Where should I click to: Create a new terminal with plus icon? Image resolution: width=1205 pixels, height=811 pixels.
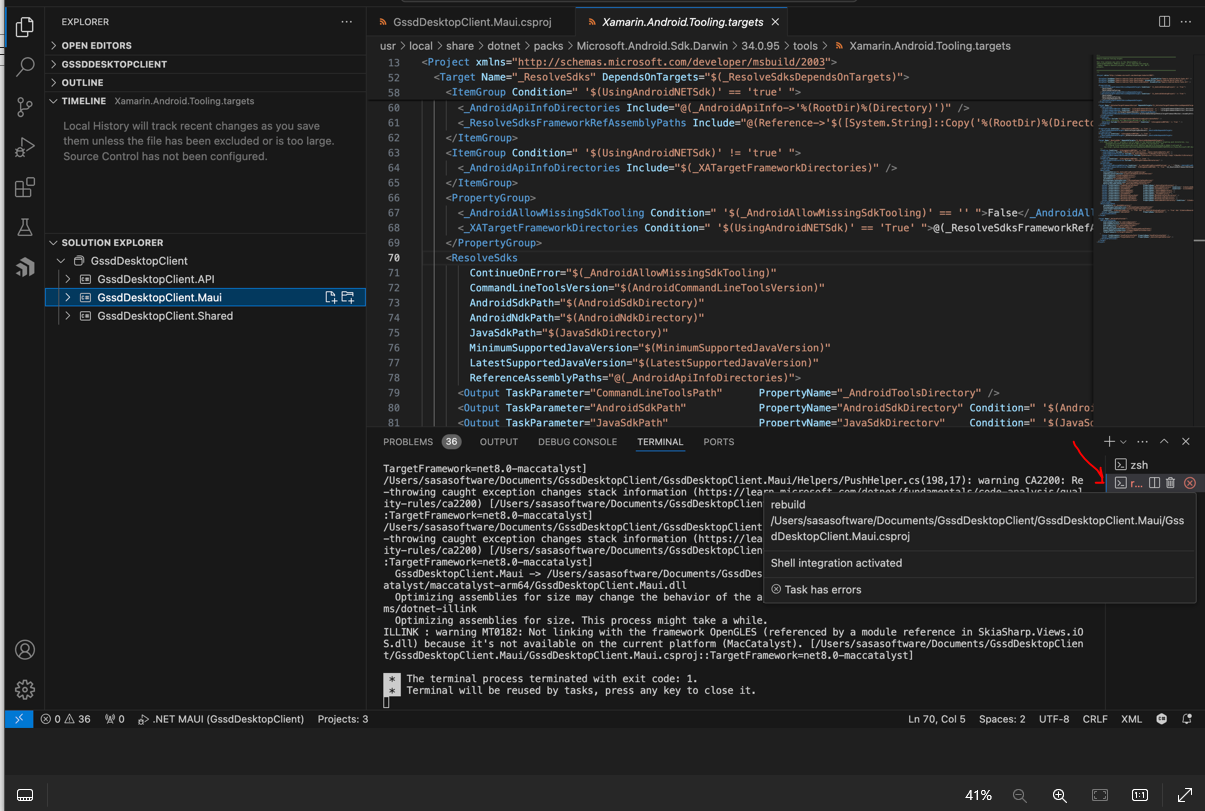1109,441
